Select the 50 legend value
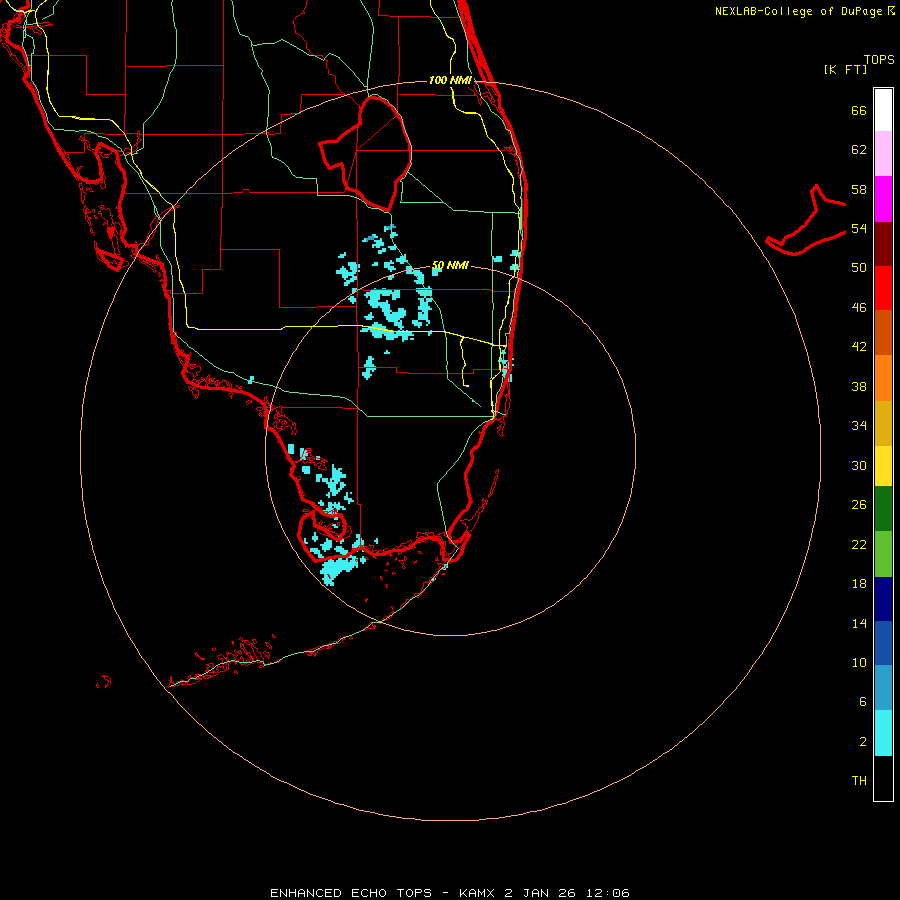 (859, 267)
